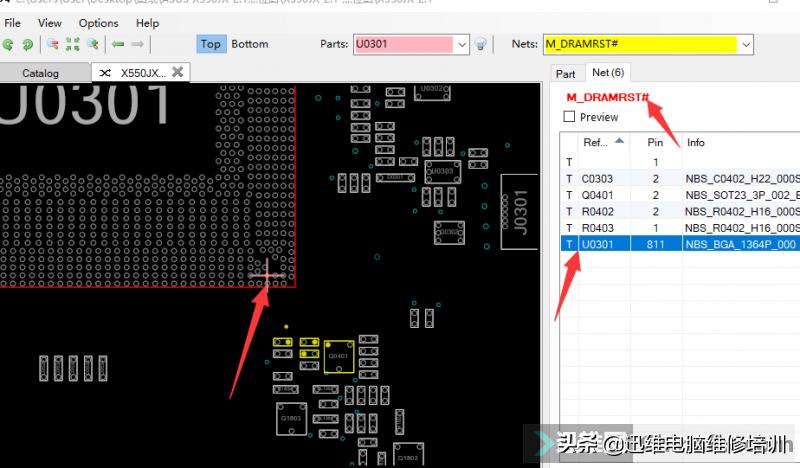
Task: Select the Q0401 row in net list
Action: (x=680, y=195)
